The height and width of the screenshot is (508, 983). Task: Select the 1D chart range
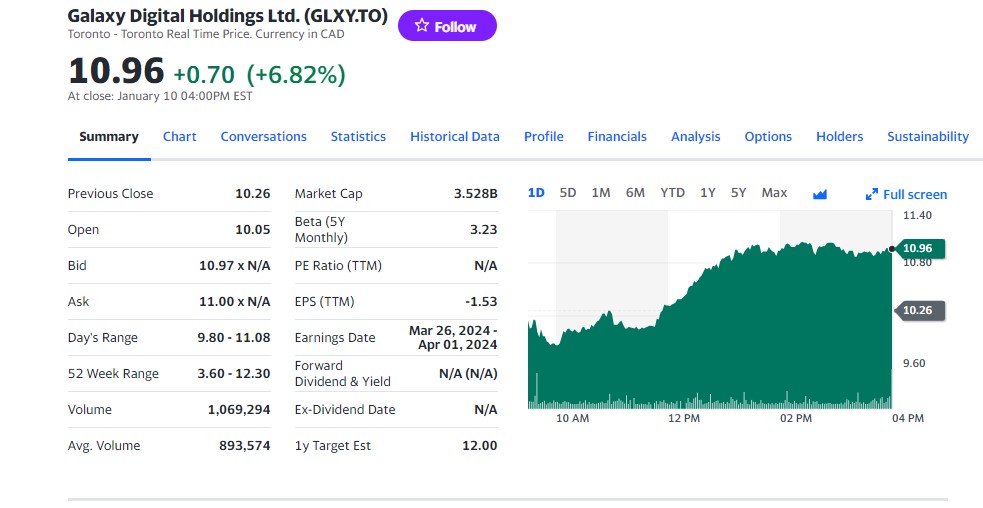536,193
